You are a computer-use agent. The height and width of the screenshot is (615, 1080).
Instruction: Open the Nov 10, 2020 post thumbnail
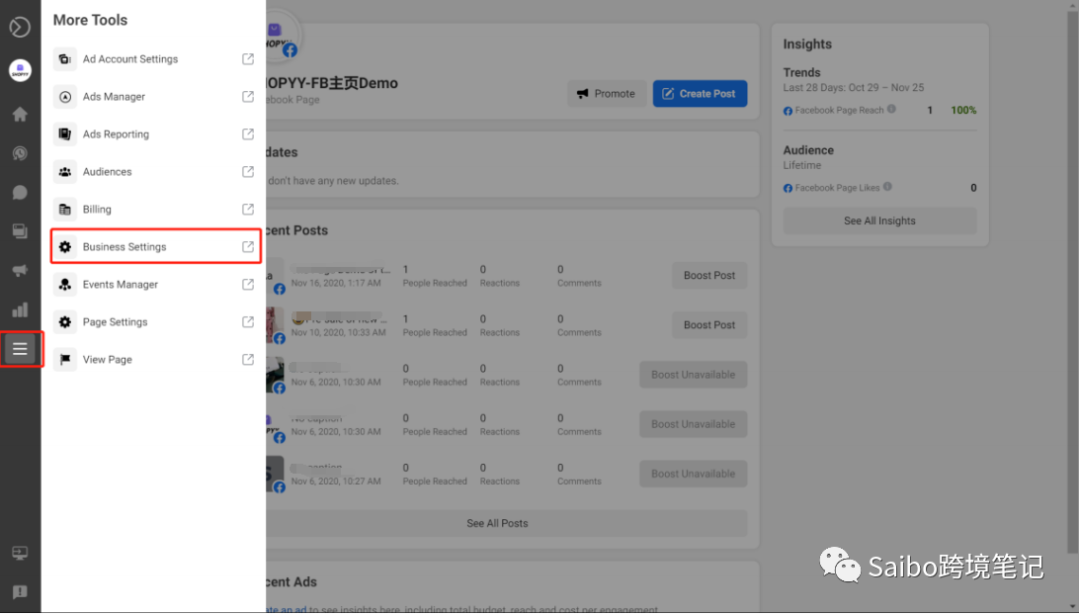(x=276, y=325)
